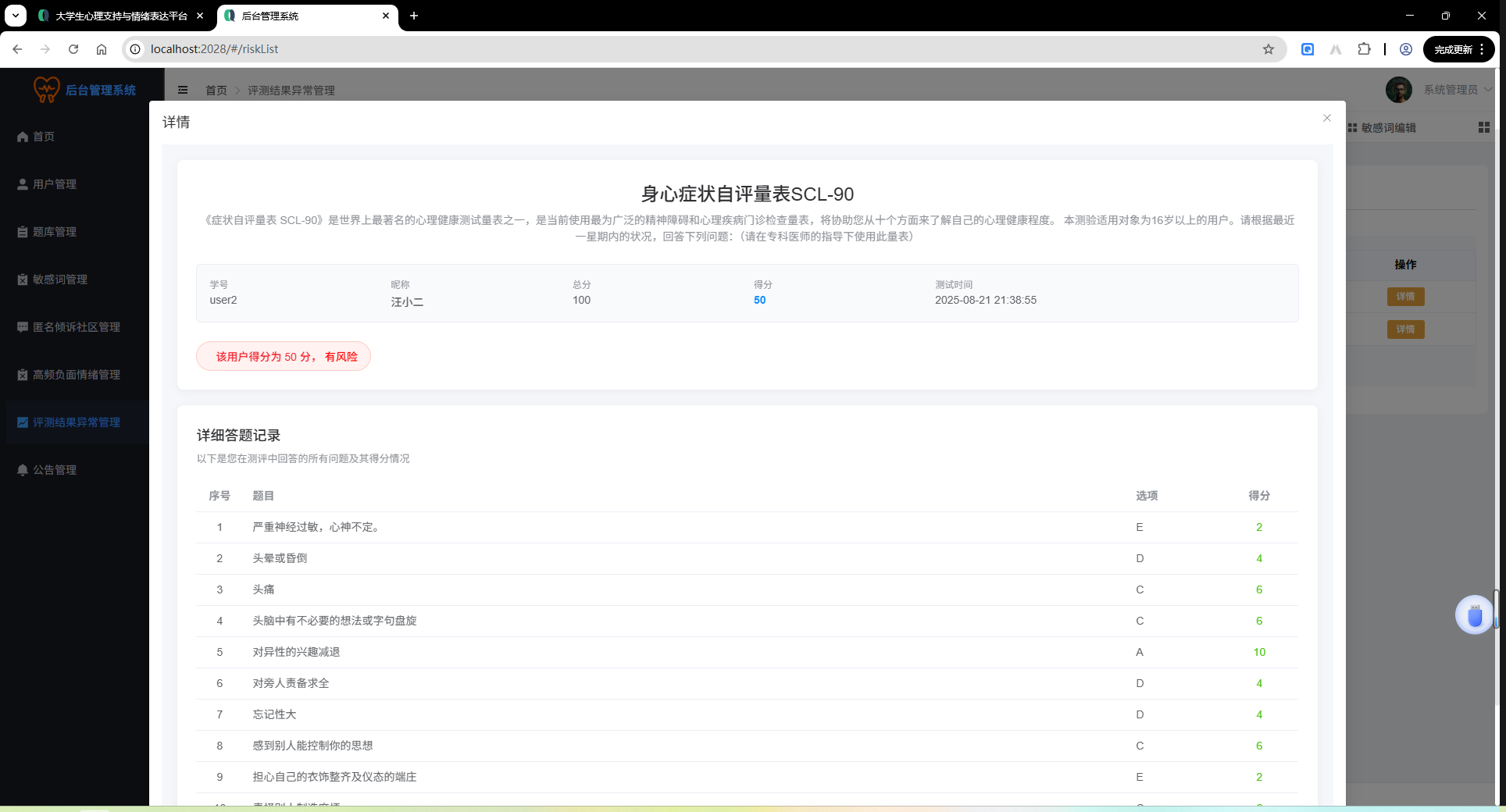The width and height of the screenshot is (1506, 812).
Task: Bookmark the page with the star icon
Action: 1268,48
